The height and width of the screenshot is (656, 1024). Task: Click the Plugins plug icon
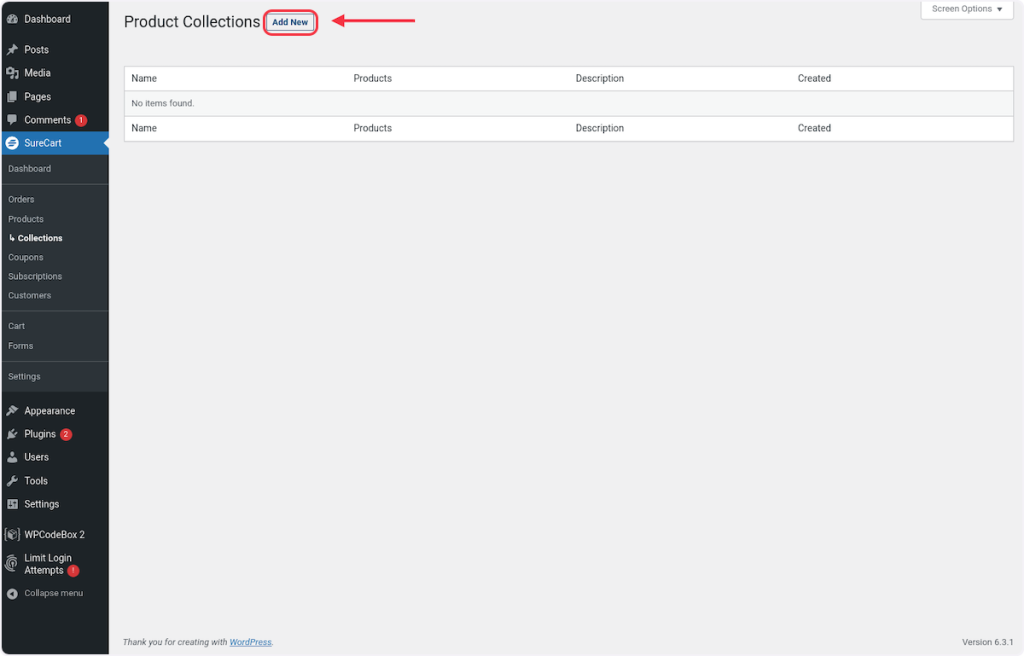coord(12,434)
